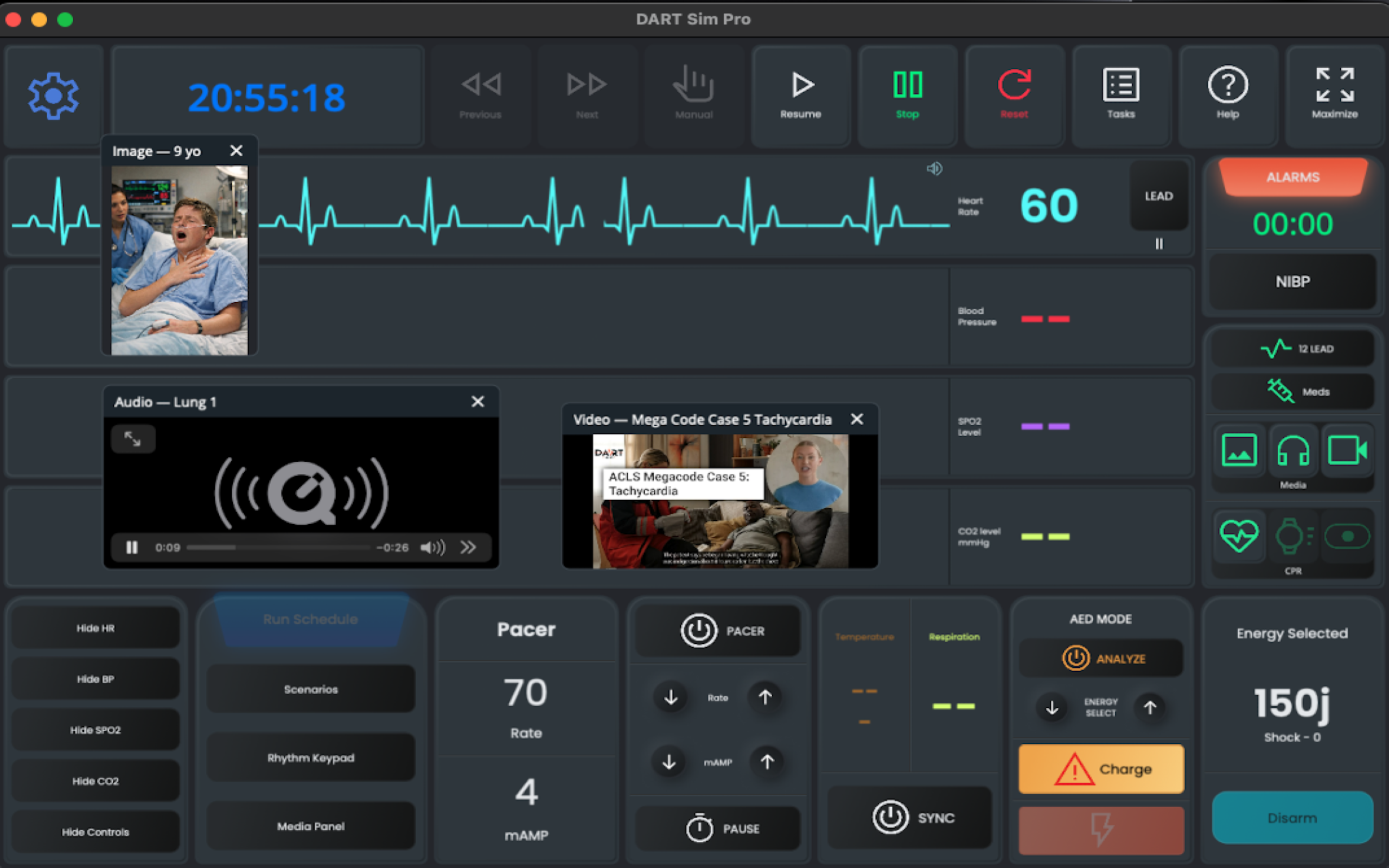Go to Previous scenario step

tap(480, 95)
